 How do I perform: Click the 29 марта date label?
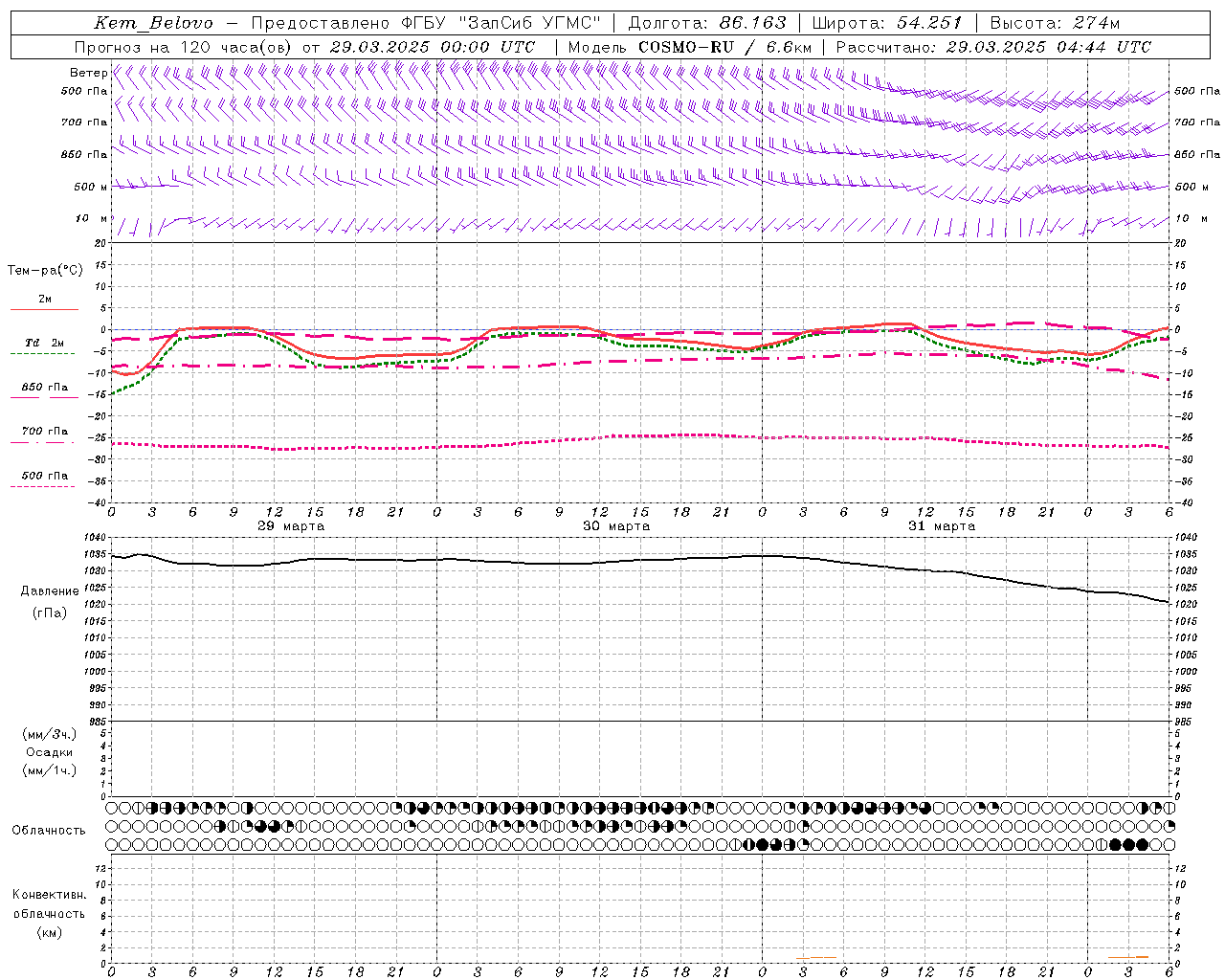(x=291, y=525)
